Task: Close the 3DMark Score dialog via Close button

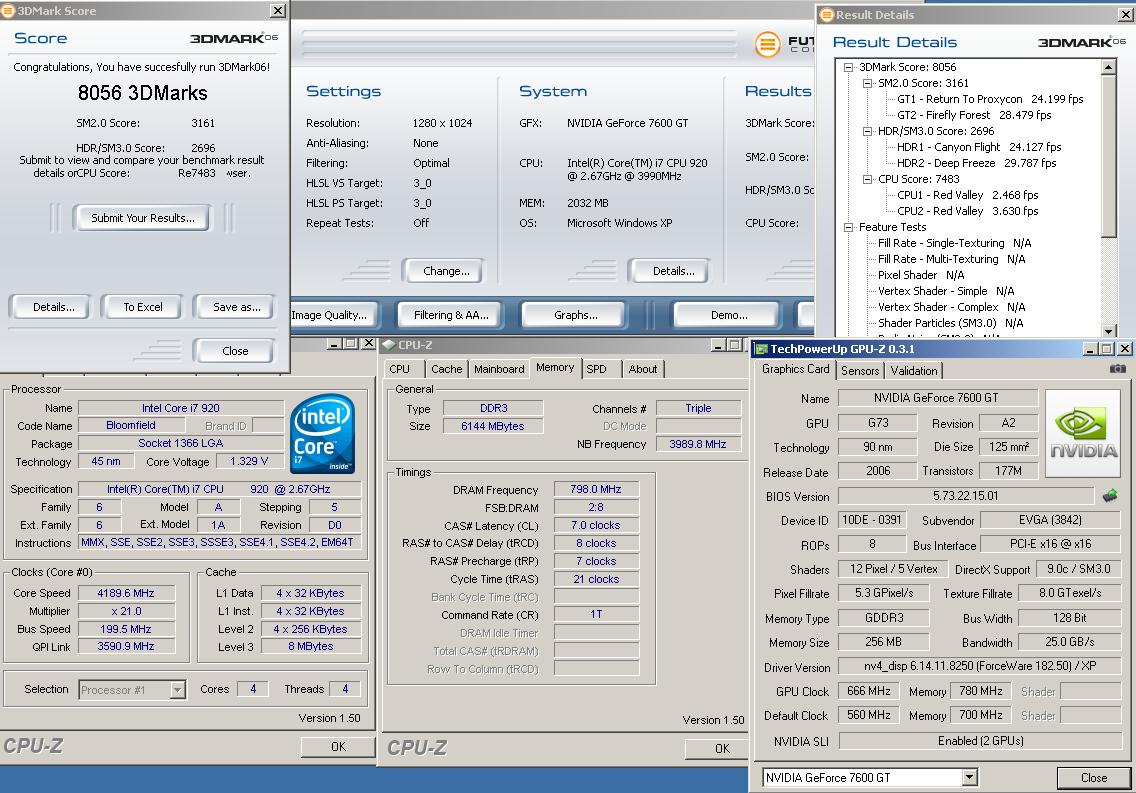Action: click(x=235, y=351)
